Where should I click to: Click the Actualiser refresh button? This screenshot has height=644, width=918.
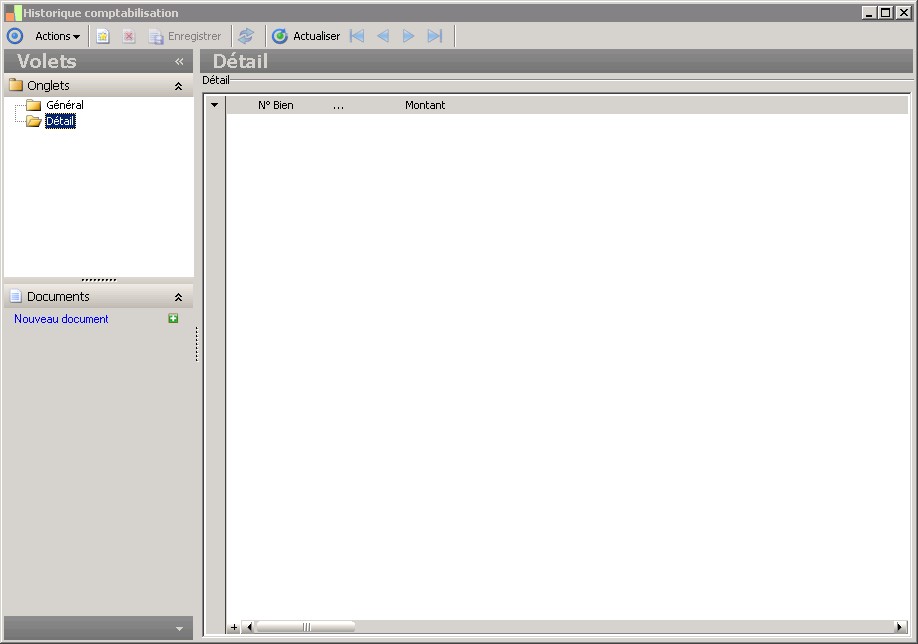point(306,36)
